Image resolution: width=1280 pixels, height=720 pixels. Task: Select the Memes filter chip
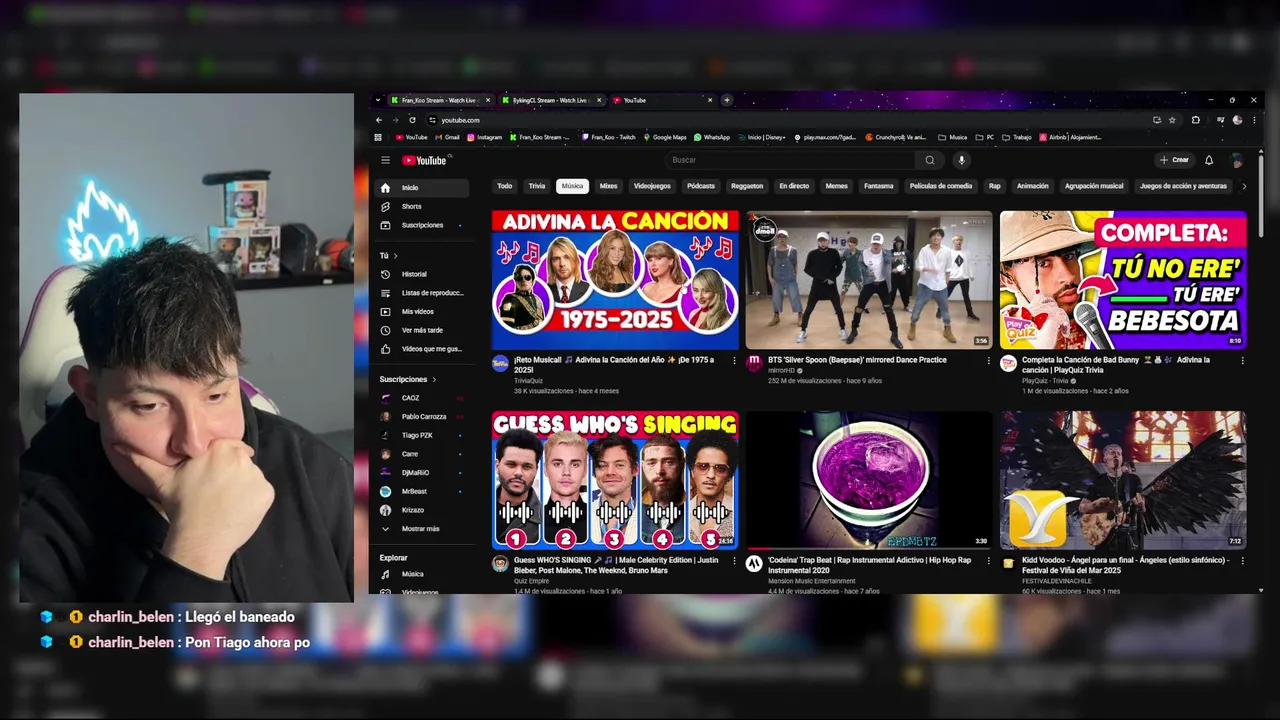pos(836,186)
